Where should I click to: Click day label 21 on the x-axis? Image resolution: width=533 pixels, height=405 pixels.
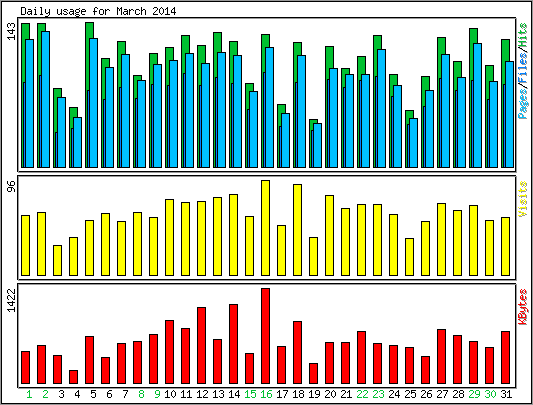coord(346,394)
